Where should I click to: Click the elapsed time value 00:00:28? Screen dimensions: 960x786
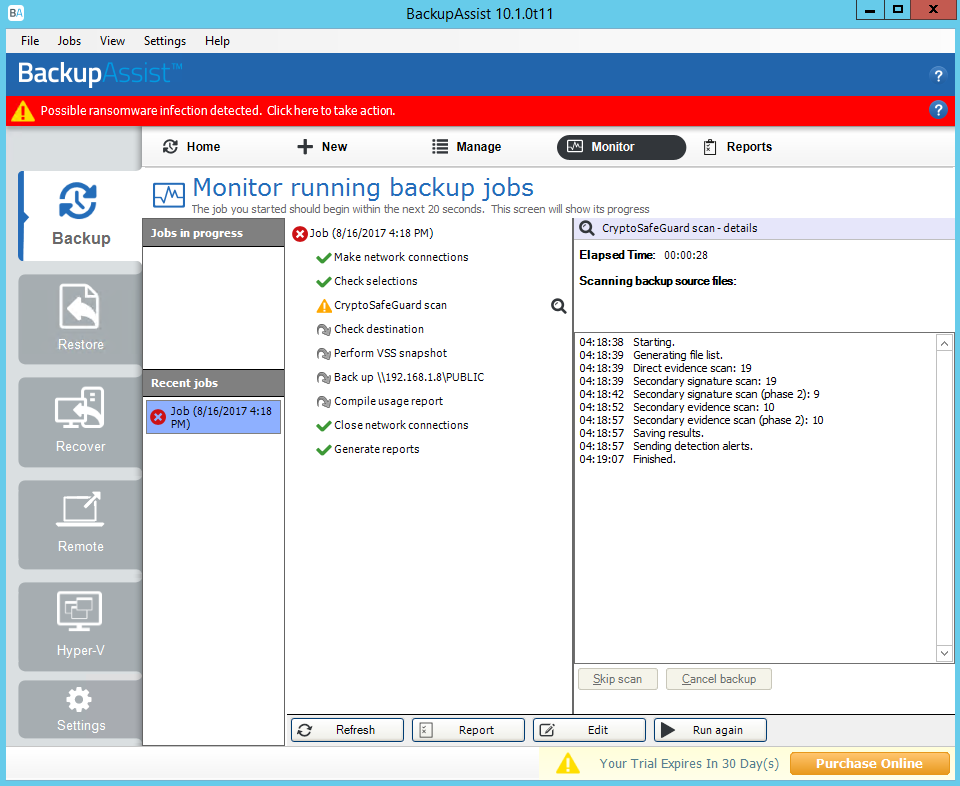(686, 255)
